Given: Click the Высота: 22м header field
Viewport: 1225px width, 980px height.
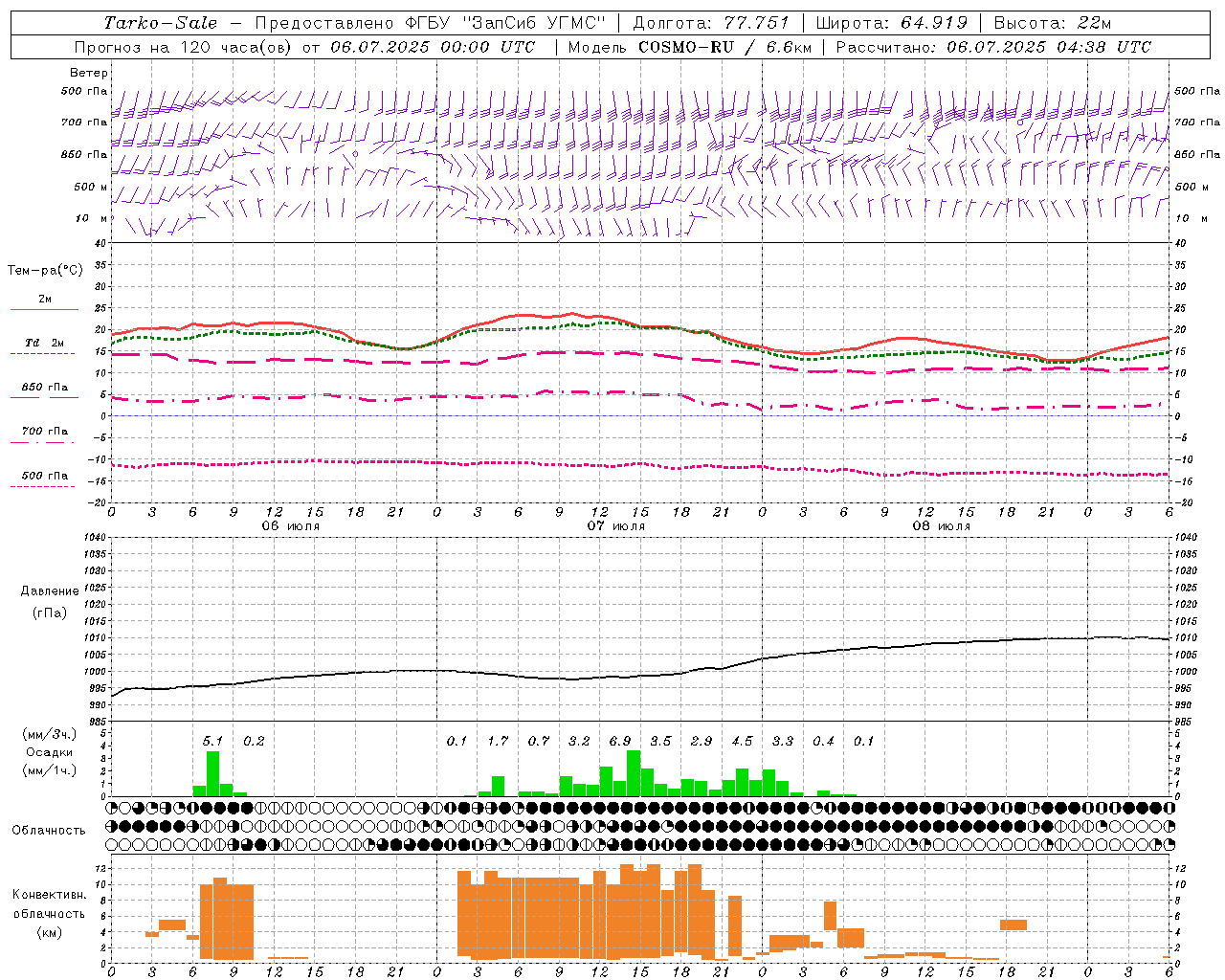Looking at the screenshot, I should pos(1053,23).
